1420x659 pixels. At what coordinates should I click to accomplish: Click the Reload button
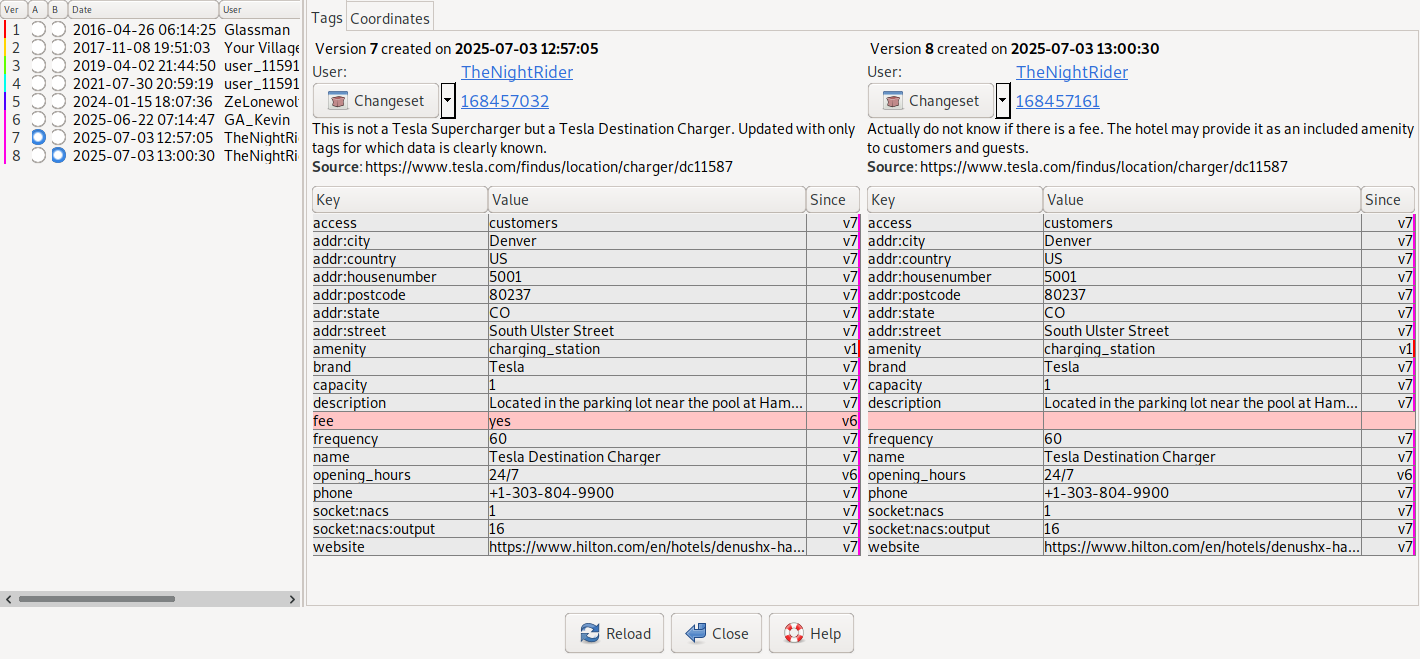[614, 633]
